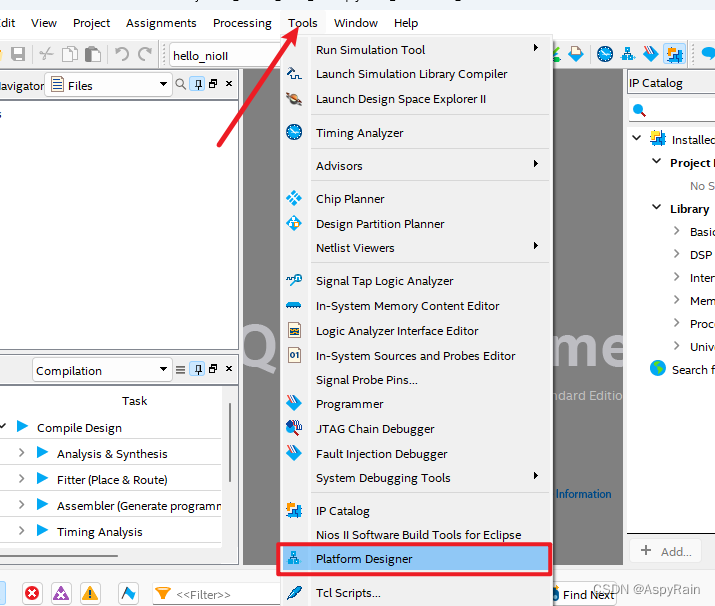715x606 pixels.
Task: Close the Project Navigator panel
Action: point(229,84)
